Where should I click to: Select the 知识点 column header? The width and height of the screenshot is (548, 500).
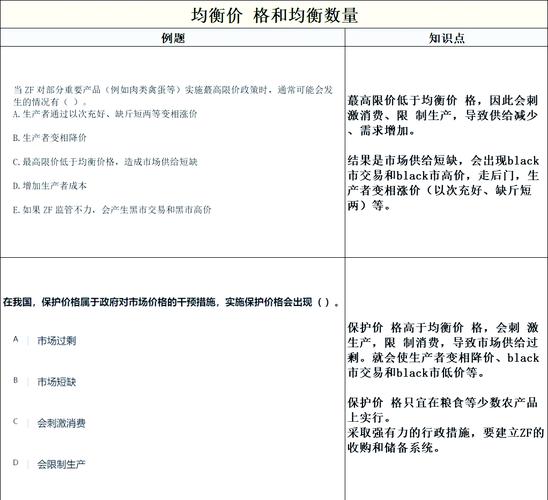click(x=447, y=38)
